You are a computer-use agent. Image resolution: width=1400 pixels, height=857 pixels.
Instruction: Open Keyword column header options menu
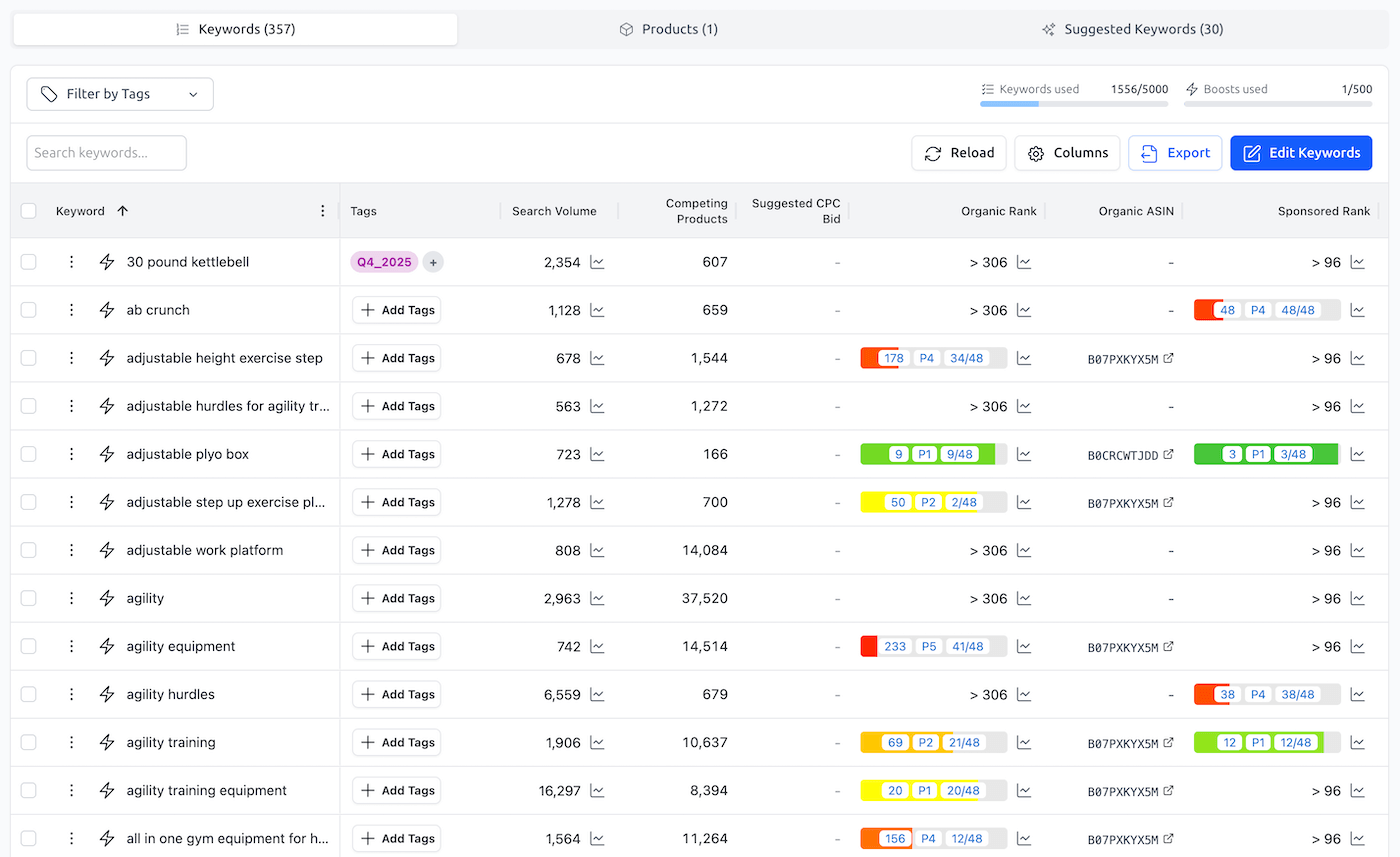point(322,211)
